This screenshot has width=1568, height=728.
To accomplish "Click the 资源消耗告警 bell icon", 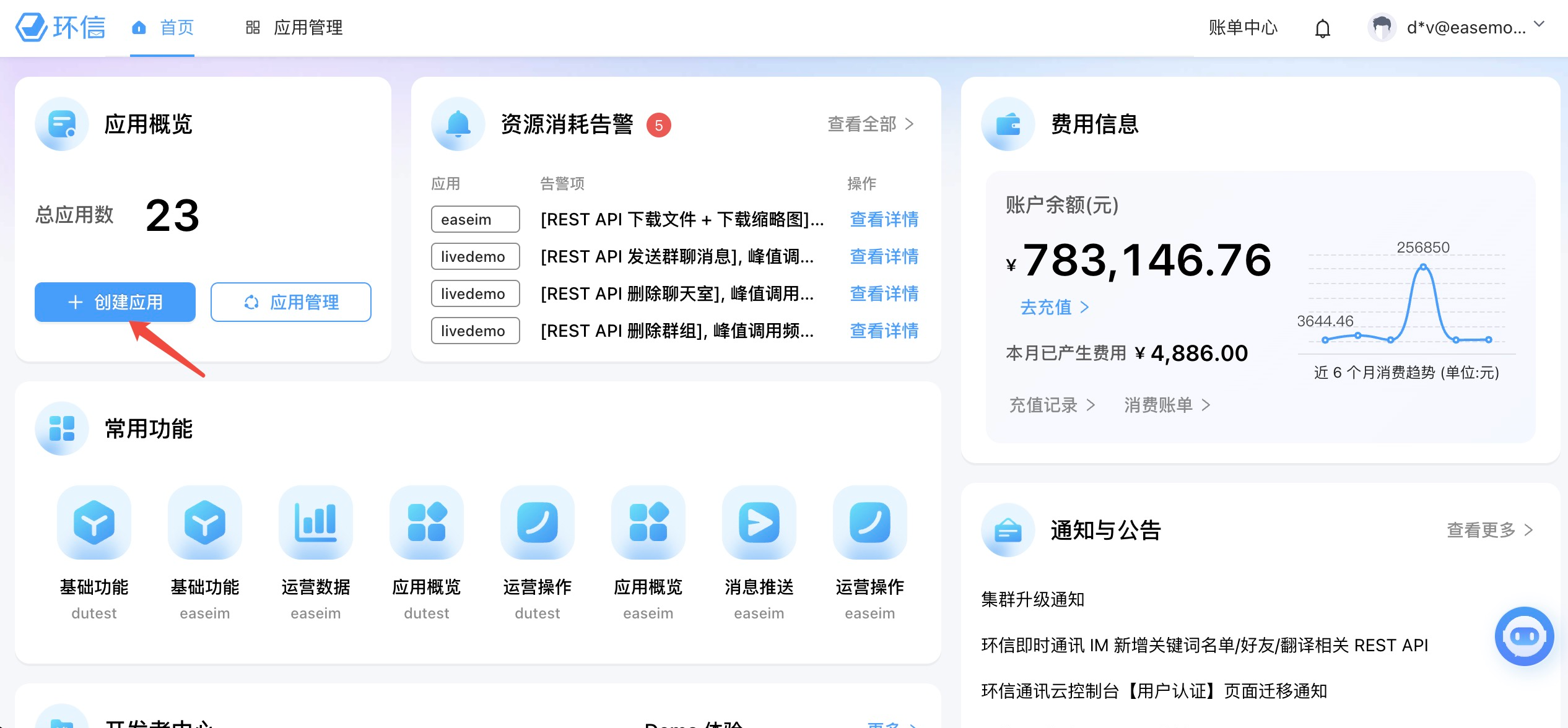I will (x=457, y=124).
